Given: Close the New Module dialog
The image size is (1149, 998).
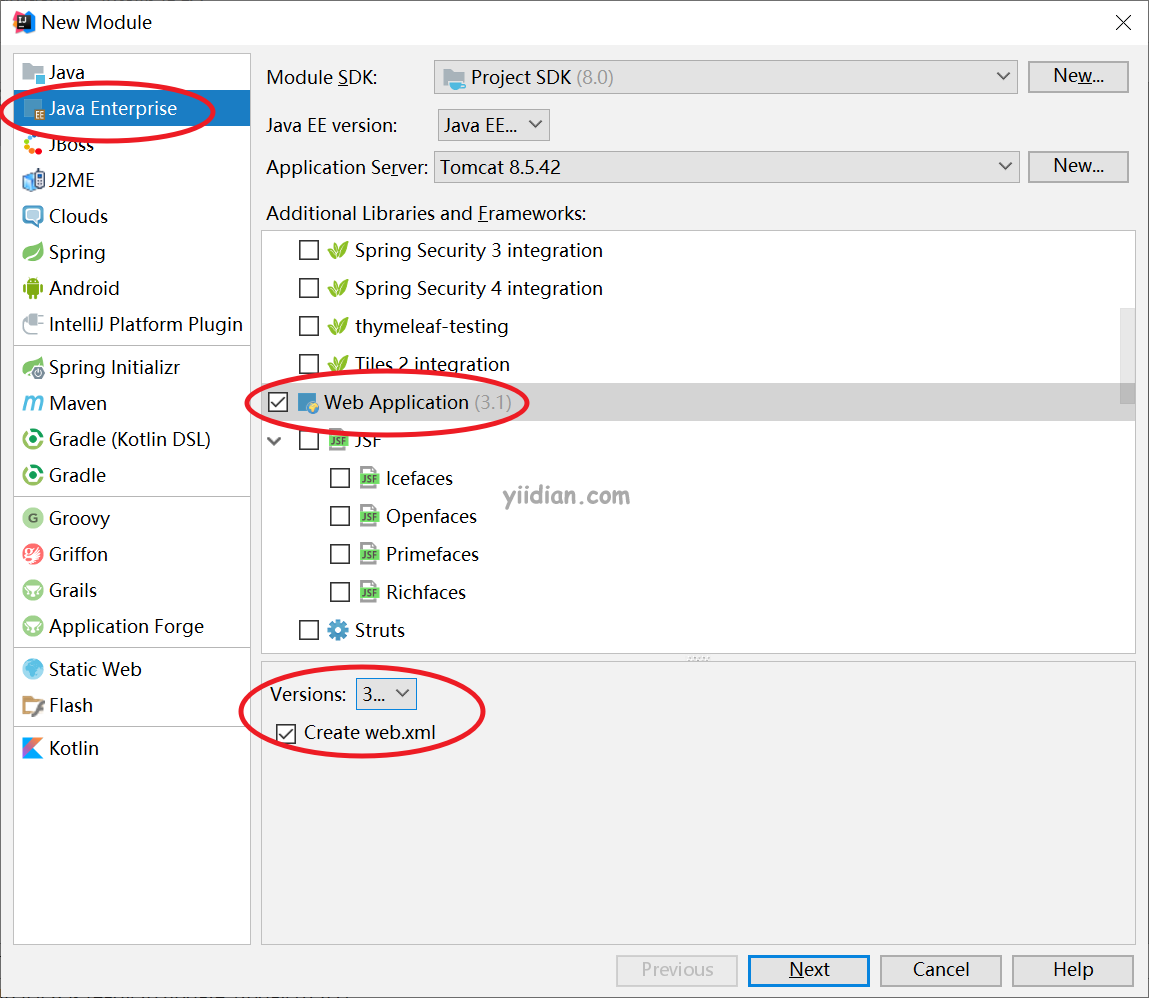Looking at the screenshot, I should pyautogui.click(x=1123, y=23).
